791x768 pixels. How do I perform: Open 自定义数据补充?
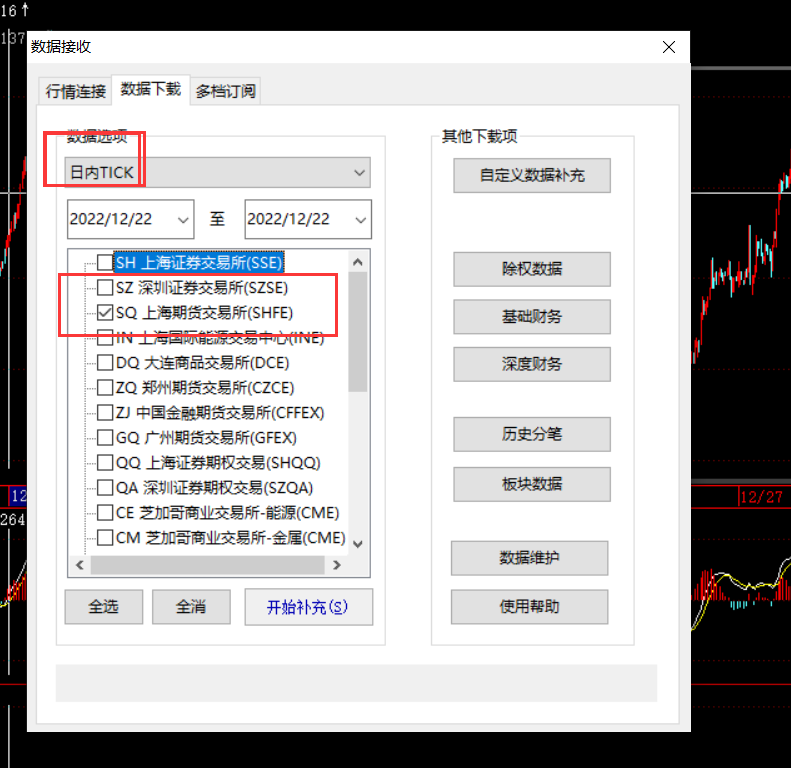(x=532, y=176)
